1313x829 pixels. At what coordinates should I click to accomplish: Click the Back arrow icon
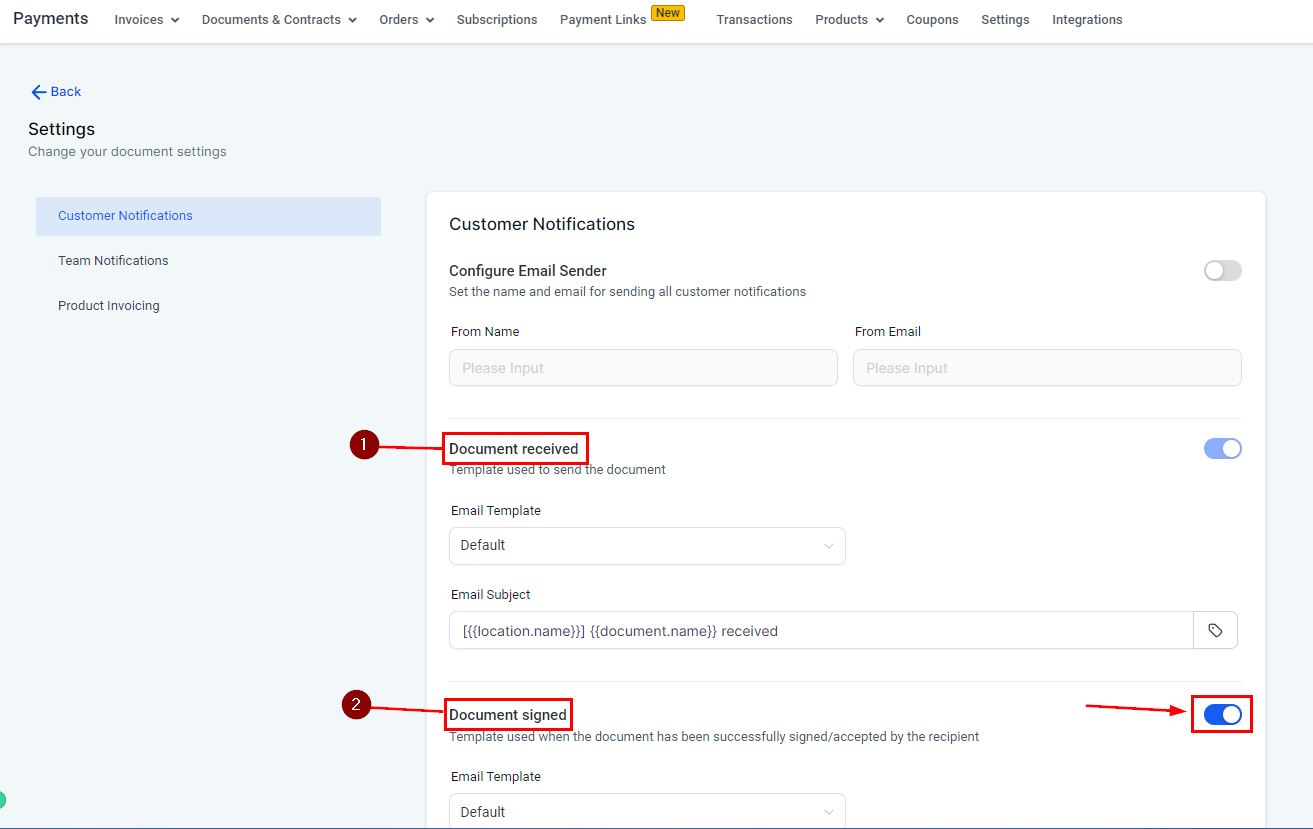(x=39, y=92)
